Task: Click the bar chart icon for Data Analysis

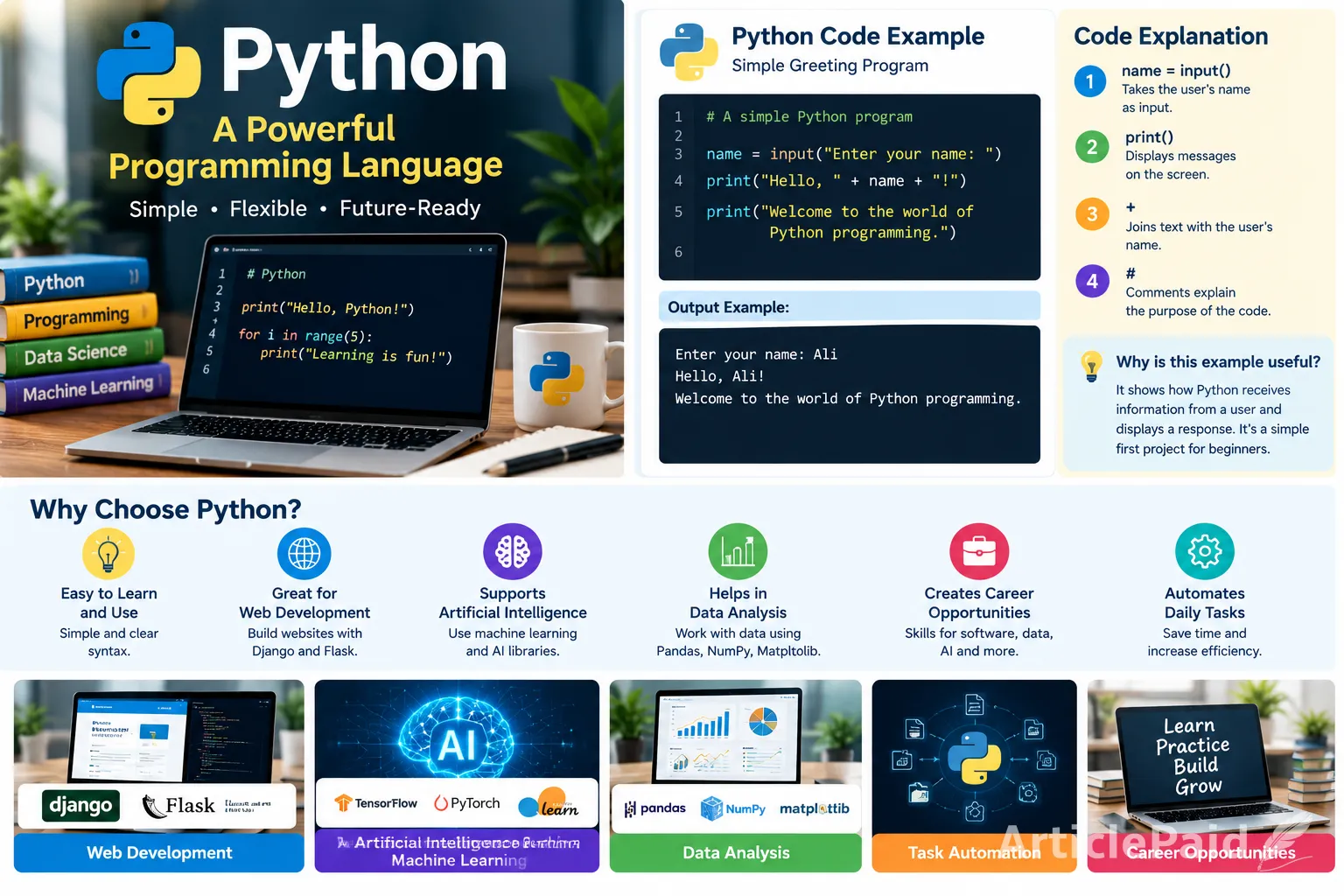Action: (x=738, y=552)
